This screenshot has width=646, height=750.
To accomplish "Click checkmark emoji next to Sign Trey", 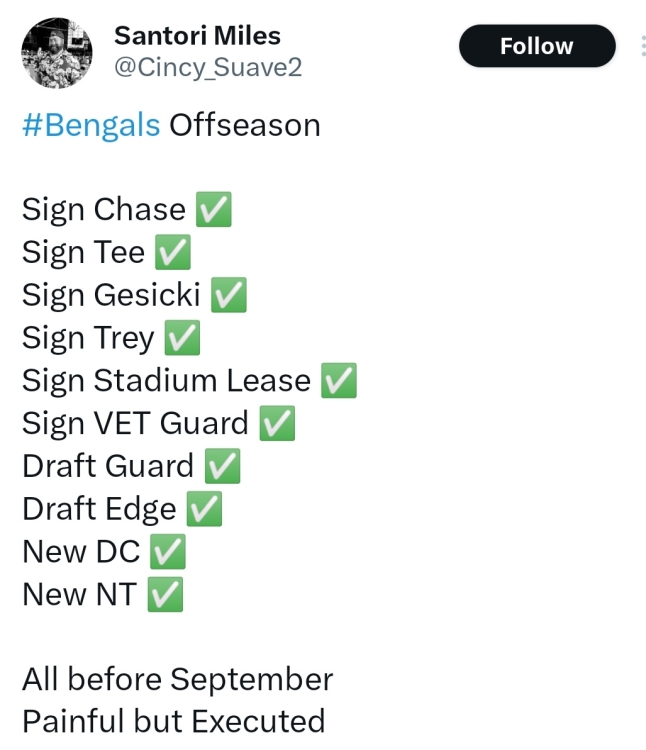I will tap(182, 338).
